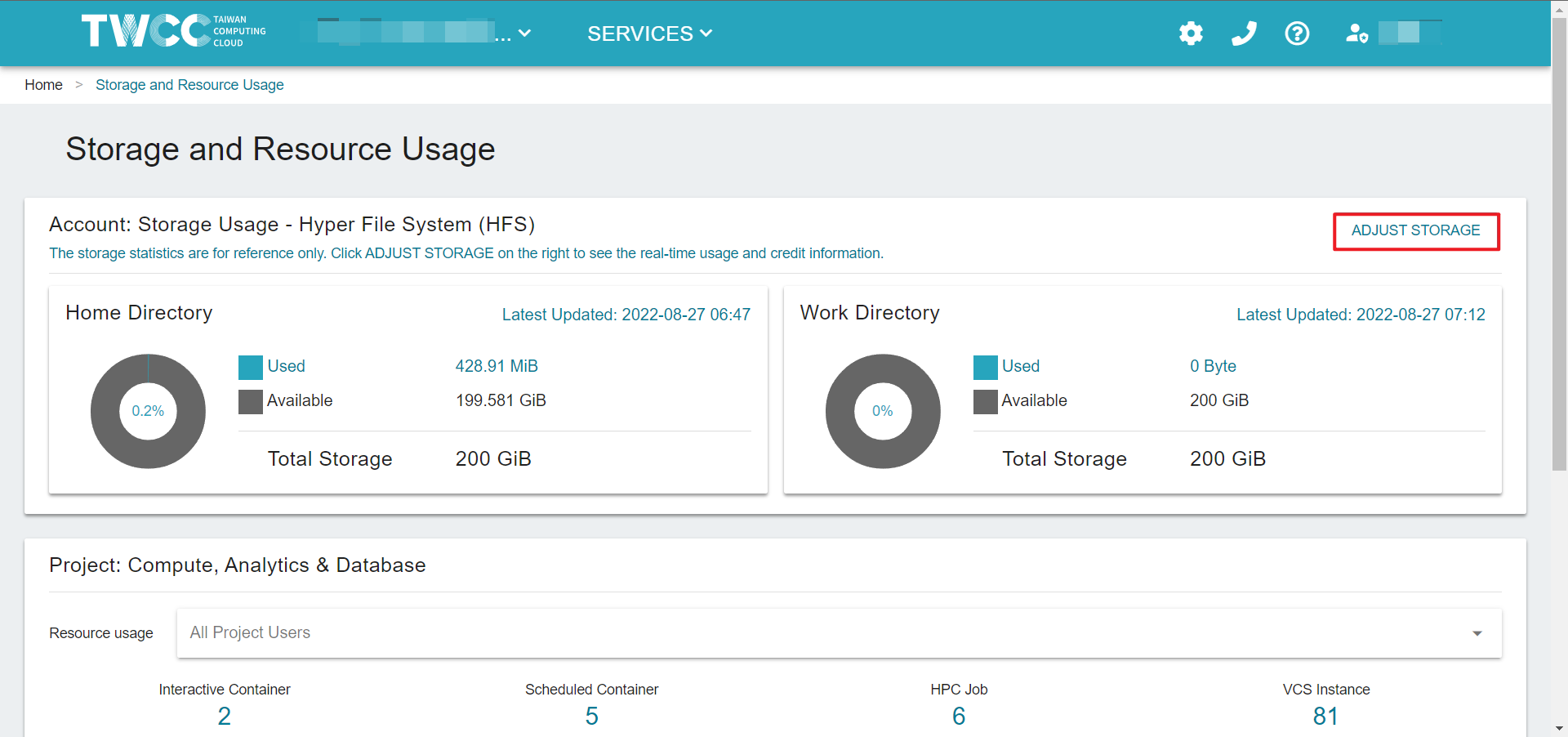Click the Home Directory Latest Updated timestamp

tap(626, 315)
